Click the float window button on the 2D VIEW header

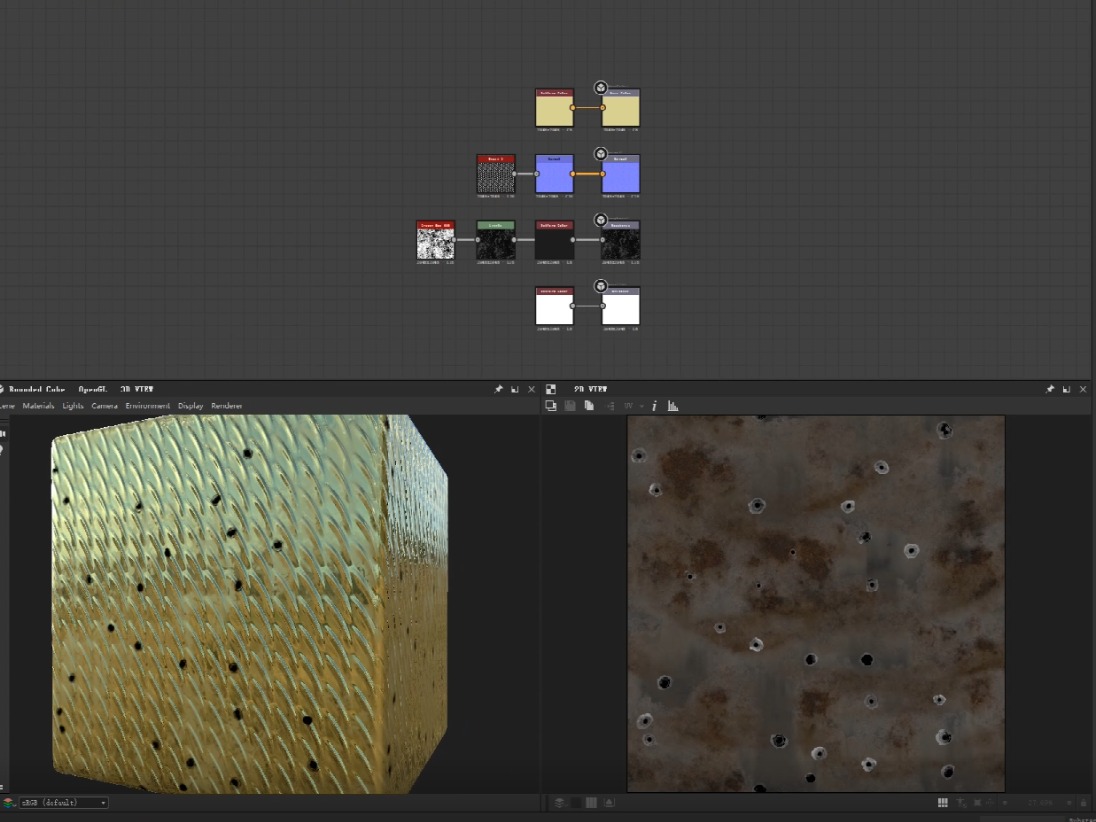[1066, 389]
